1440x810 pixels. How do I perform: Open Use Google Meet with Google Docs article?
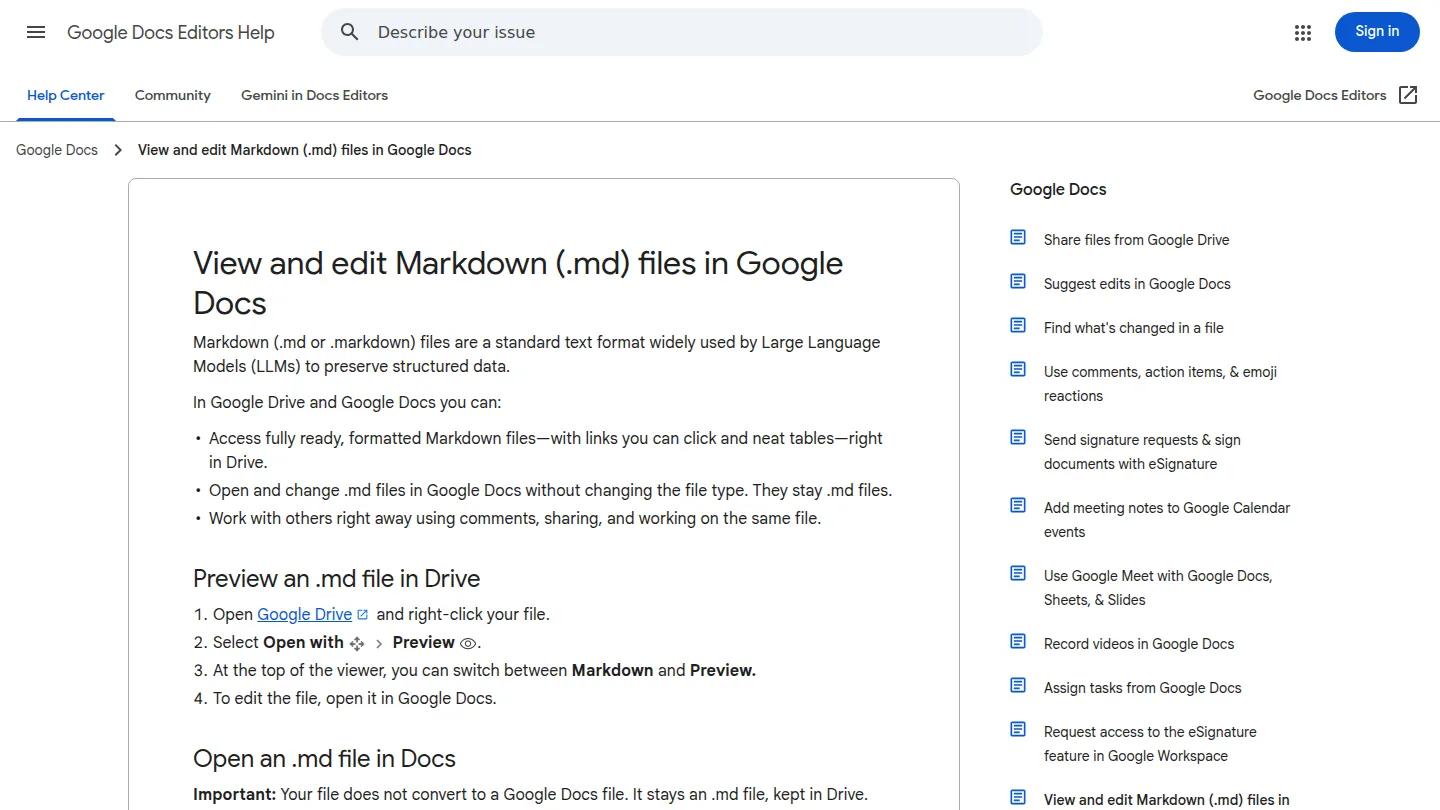coord(1158,588)
